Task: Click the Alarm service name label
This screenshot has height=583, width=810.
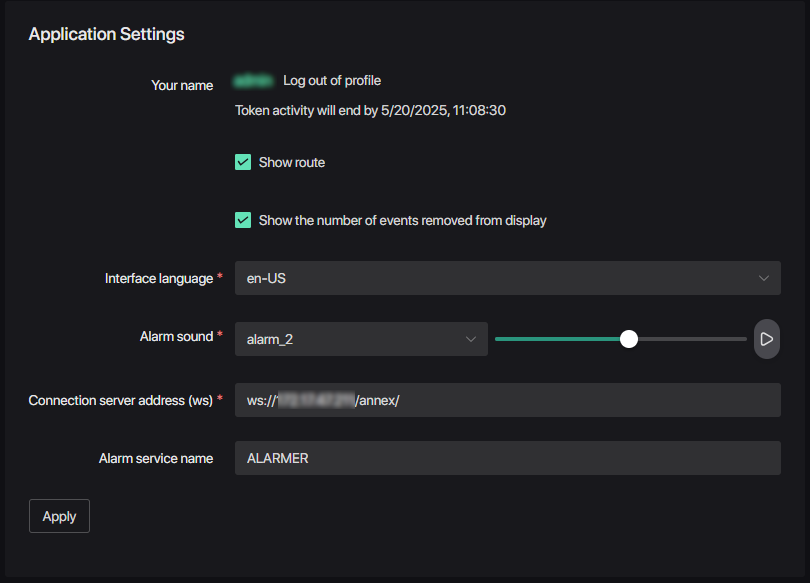Action: (x=155, y=458)
